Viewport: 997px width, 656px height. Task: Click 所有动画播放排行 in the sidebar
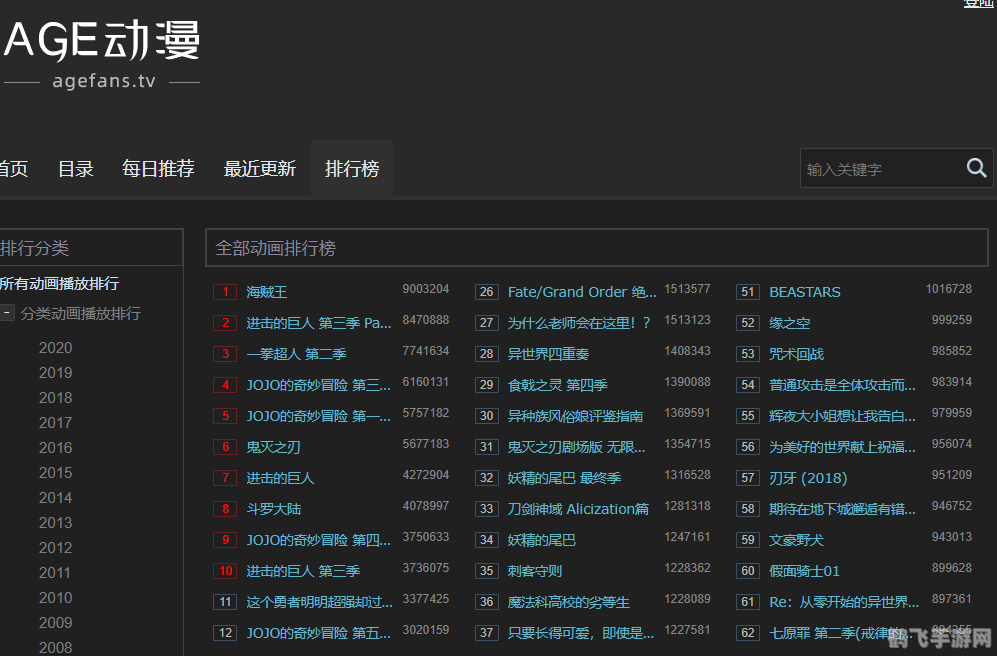point(59,284)
